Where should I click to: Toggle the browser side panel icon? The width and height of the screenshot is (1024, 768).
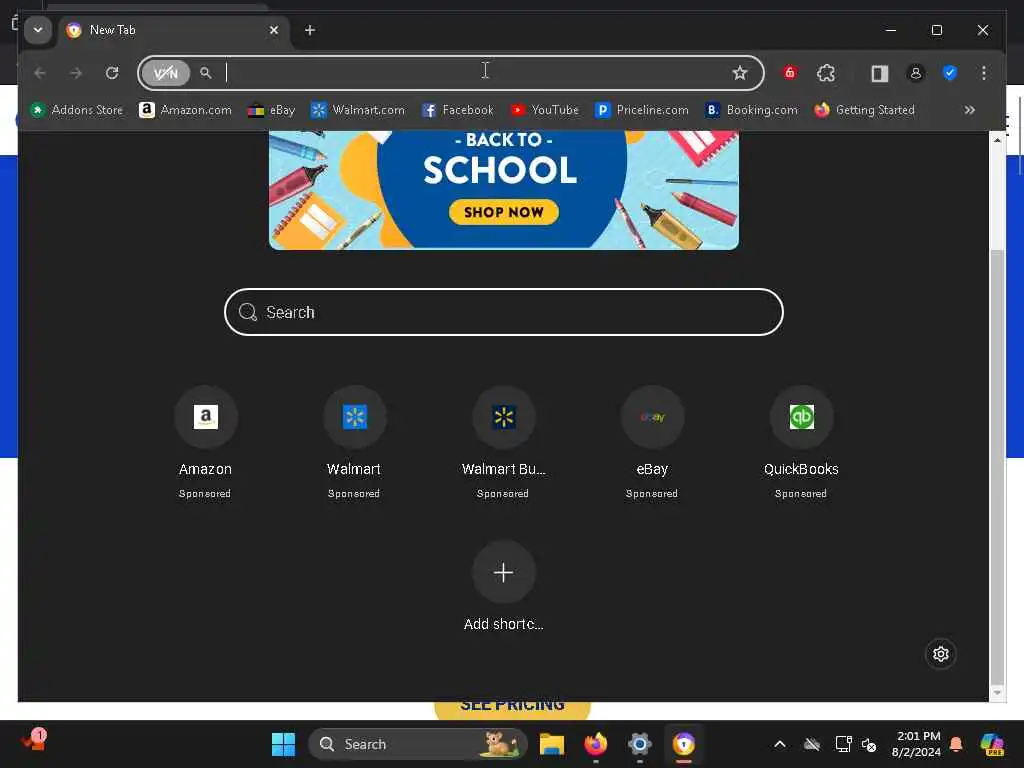[x=880, y=73]
